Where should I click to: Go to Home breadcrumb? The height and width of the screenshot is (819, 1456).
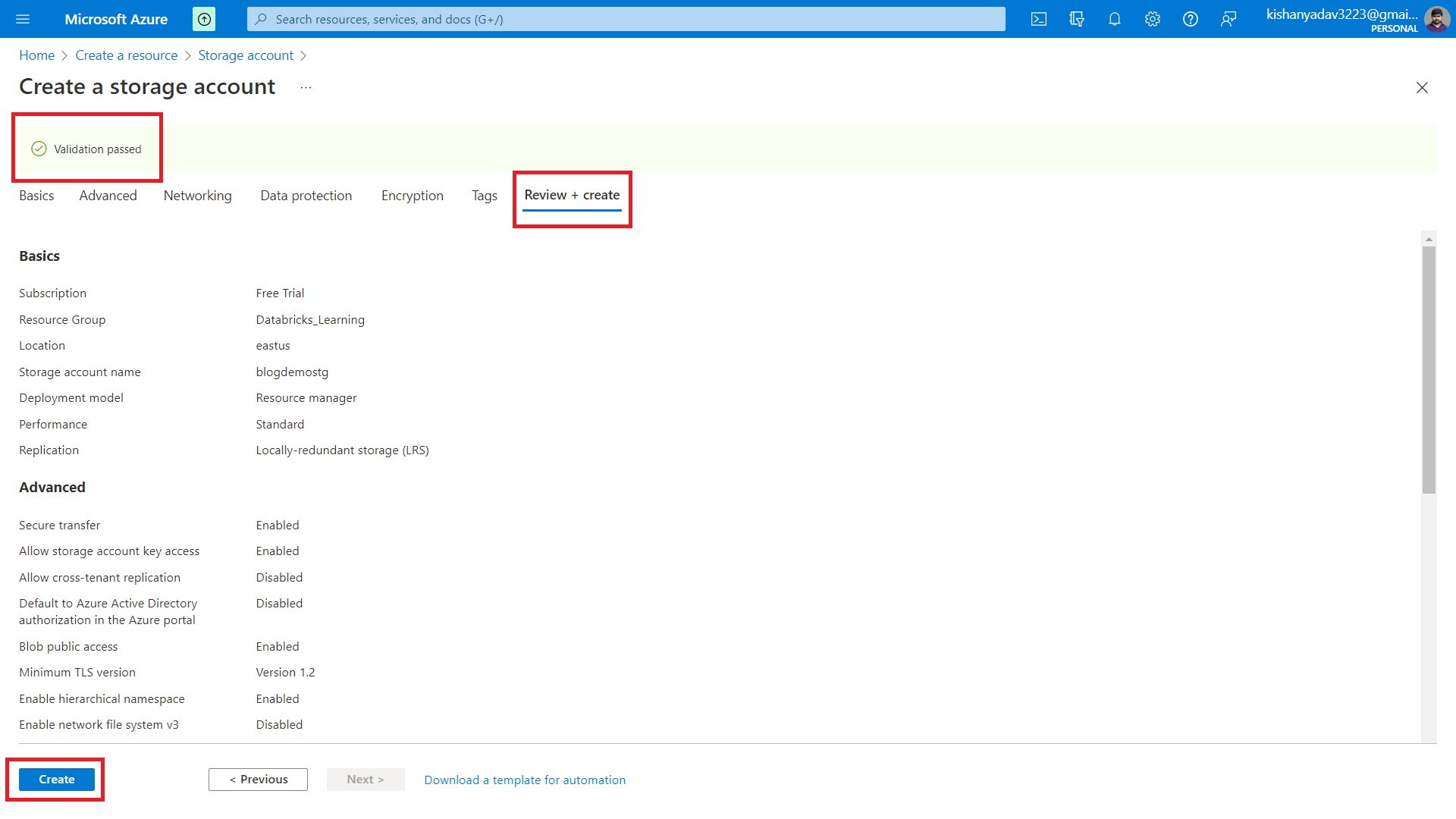tap(37, 55)
